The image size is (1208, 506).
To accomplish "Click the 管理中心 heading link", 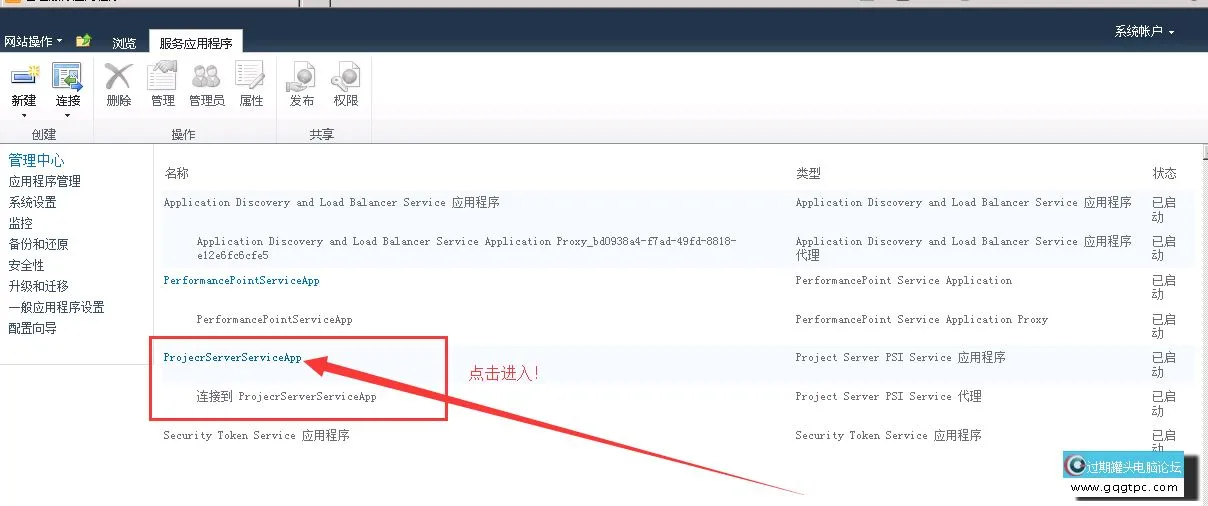I will (x=37, y=161).
